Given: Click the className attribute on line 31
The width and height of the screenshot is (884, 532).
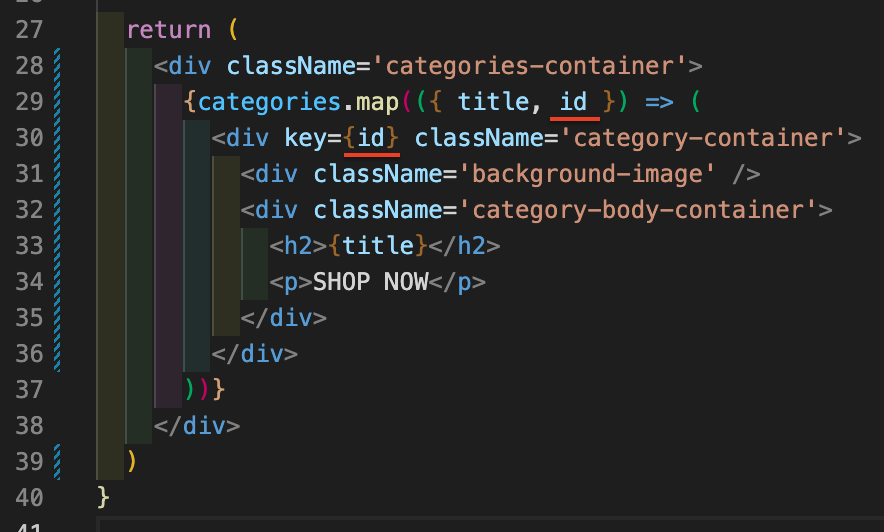Looking at the screenshot, I should pos(378,175).
